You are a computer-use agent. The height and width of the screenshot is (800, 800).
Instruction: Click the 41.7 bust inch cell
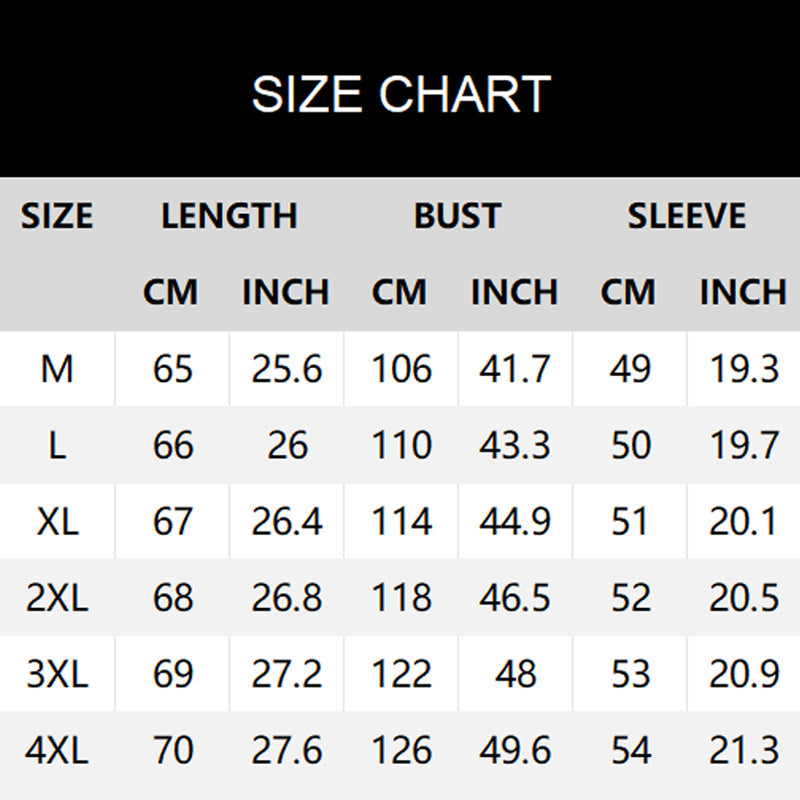[515, 369]
